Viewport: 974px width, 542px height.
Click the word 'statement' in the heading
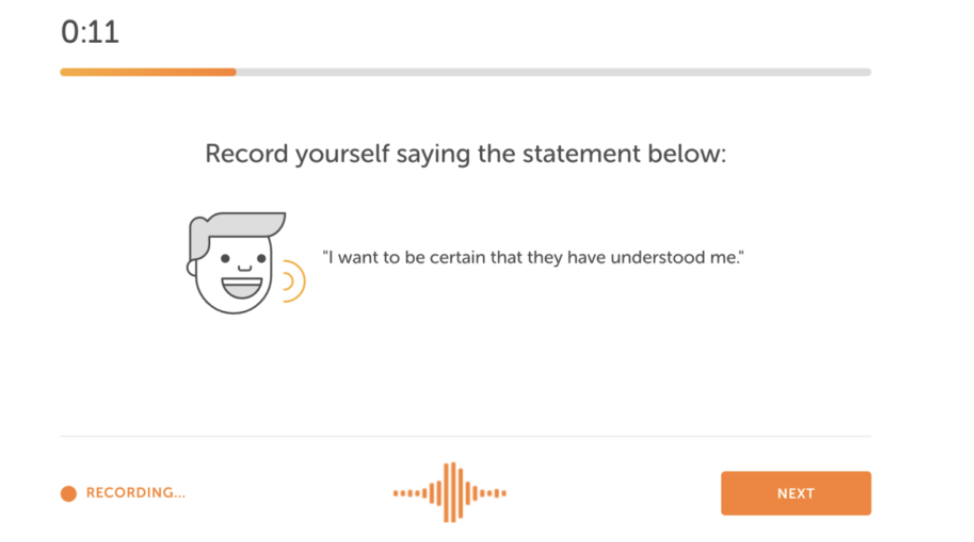click(581, 154)
